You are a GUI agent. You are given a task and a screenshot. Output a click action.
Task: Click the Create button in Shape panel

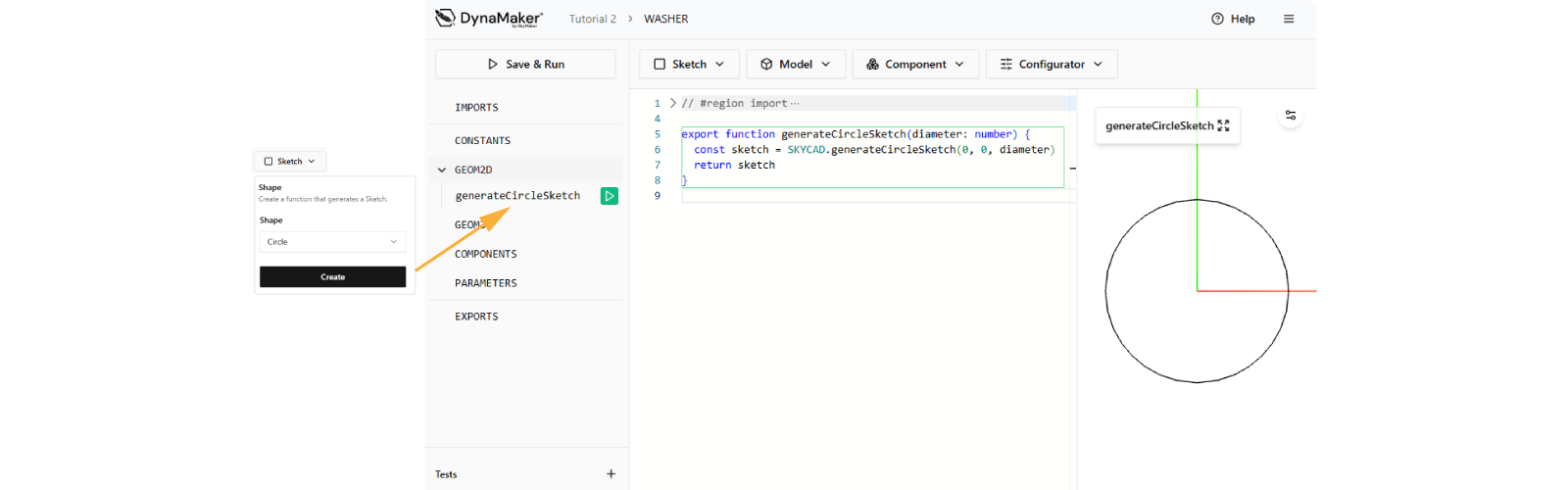332,277
